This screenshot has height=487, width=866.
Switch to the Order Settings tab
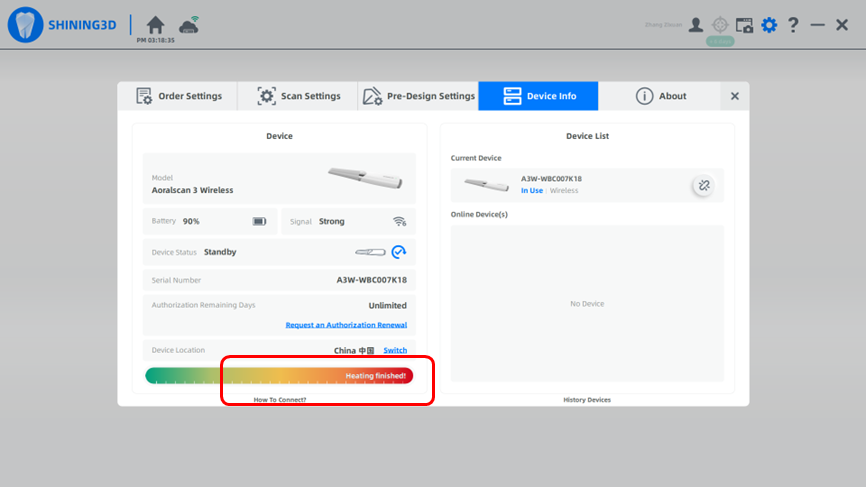[178, 96]
